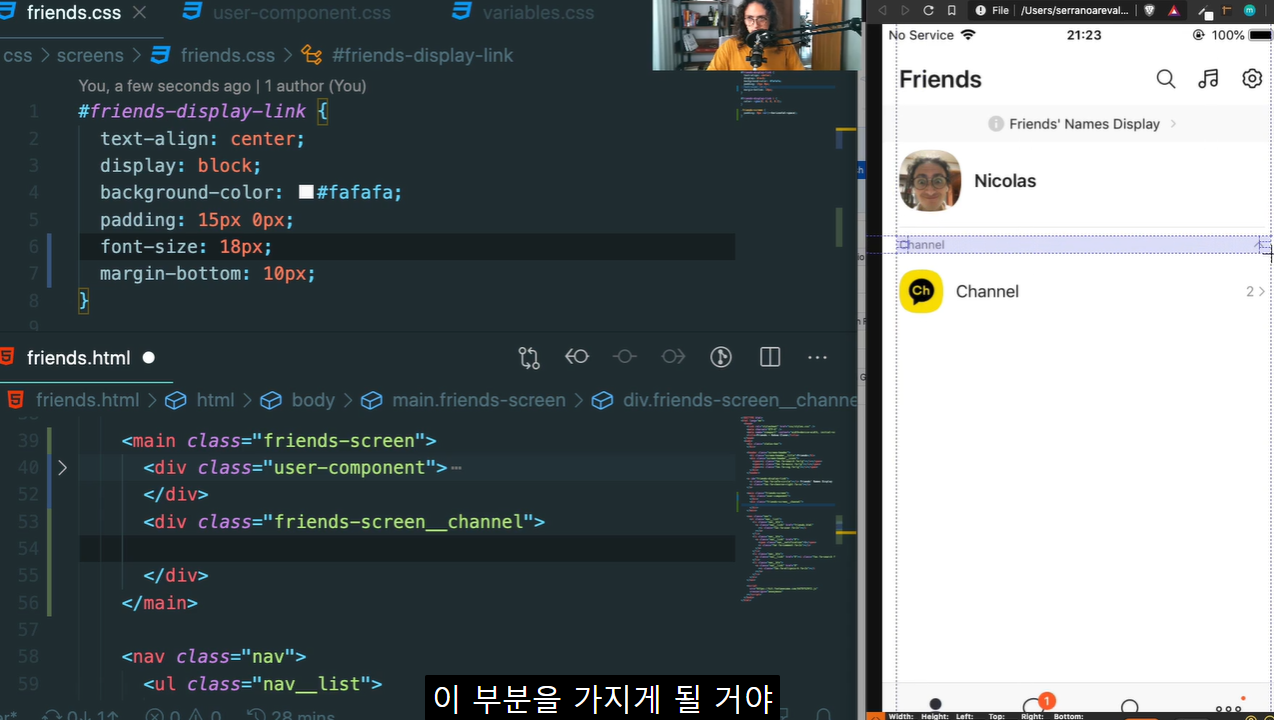Open friends.css breadcrumb item
The image size is (1274, 720).
pyautogui.click(x=227, y=55)
